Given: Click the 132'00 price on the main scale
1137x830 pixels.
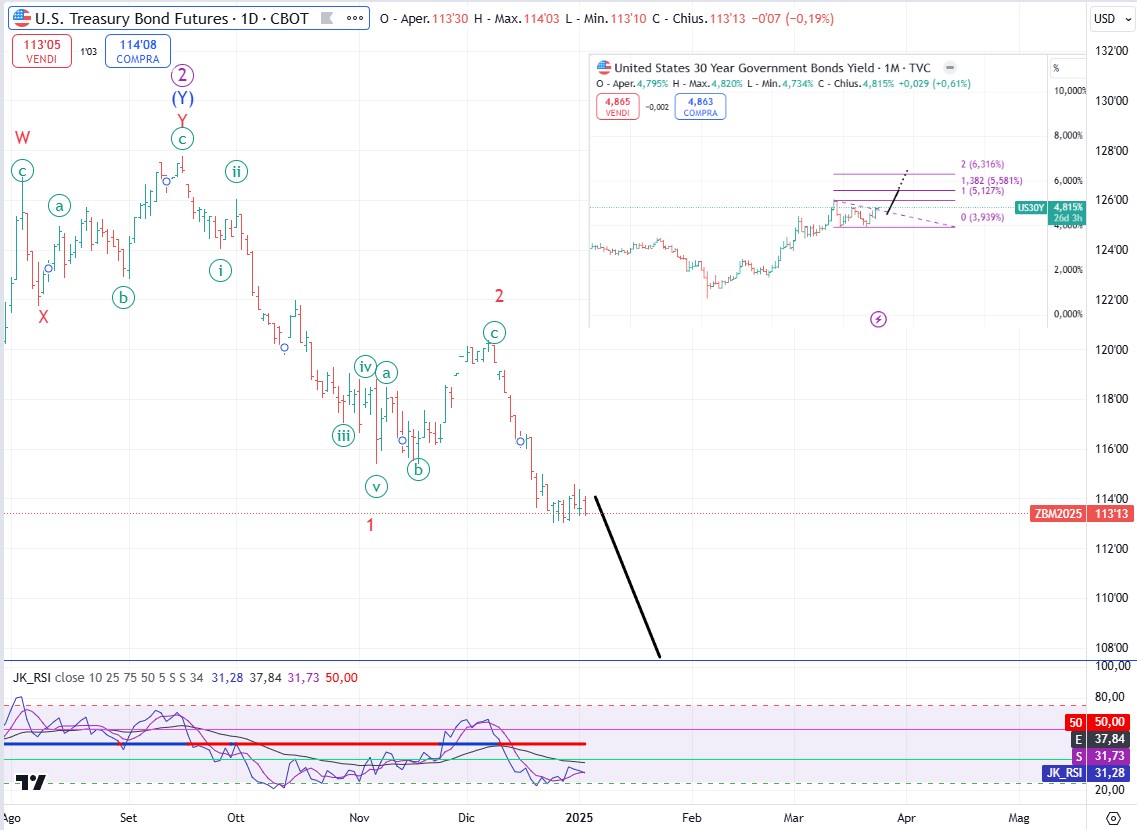Looking at the screenshot, I should [x=1111, y=51].
